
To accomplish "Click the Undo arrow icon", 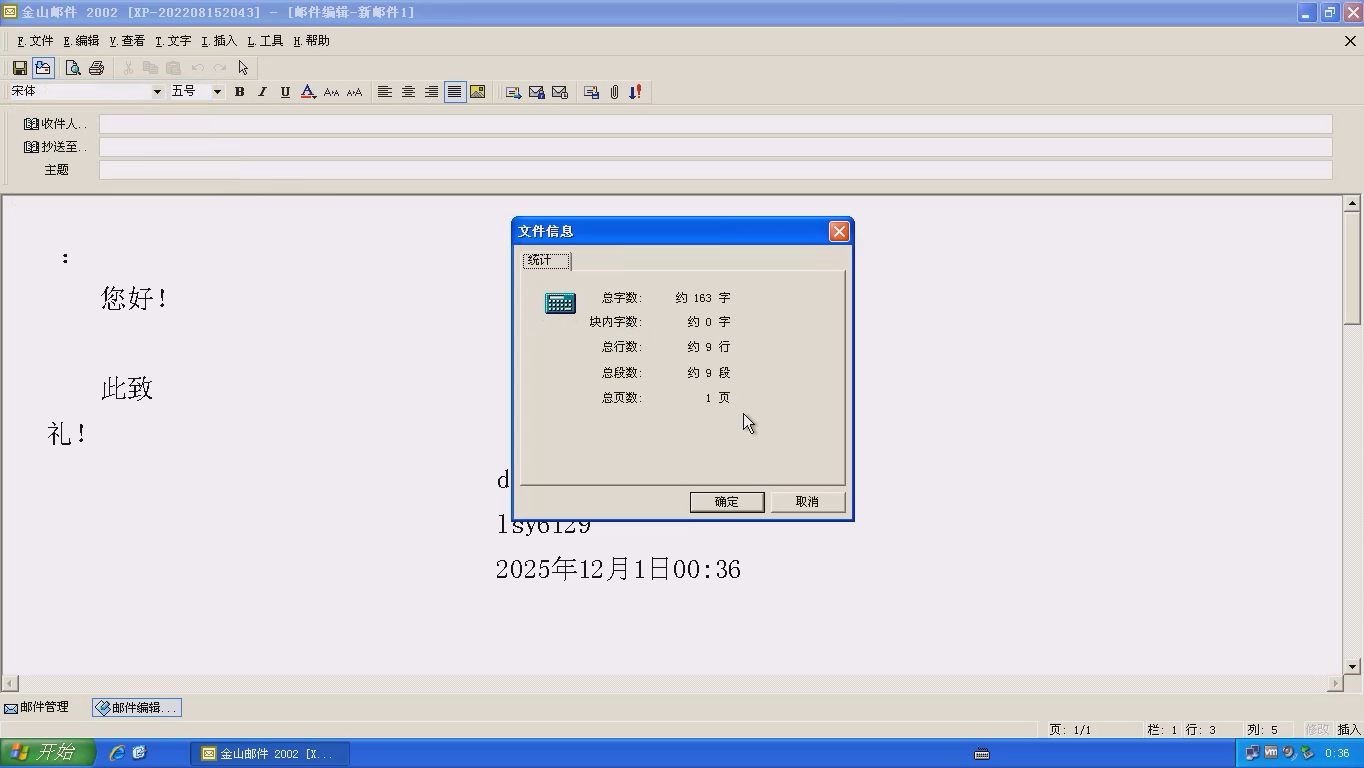I will coord(197,68).
